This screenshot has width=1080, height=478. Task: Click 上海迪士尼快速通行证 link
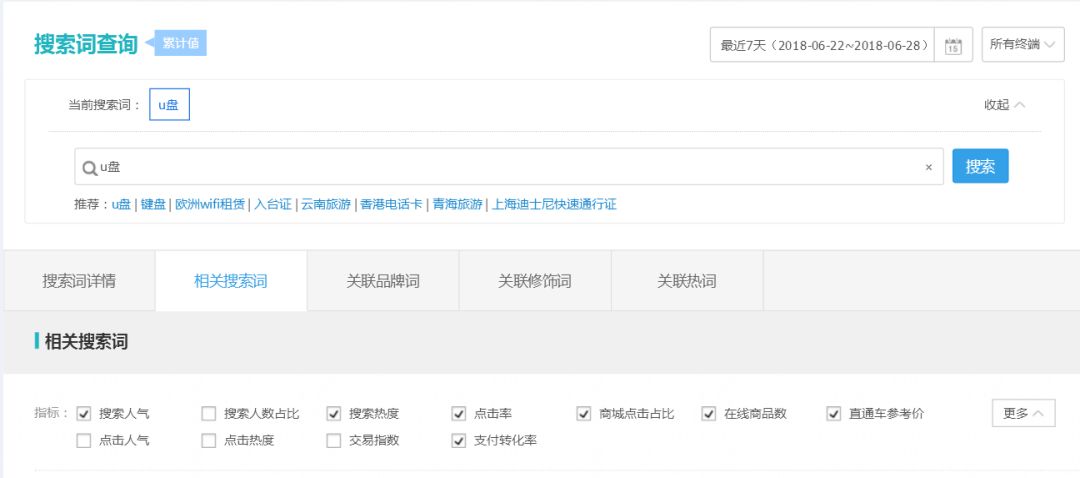coord(554,205)
